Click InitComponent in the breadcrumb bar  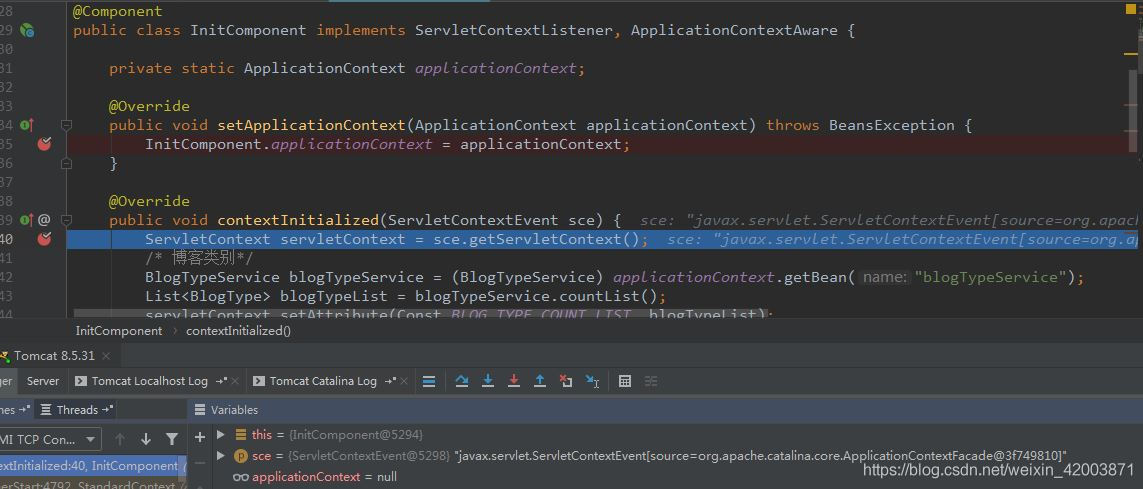(x=119, y=330)
